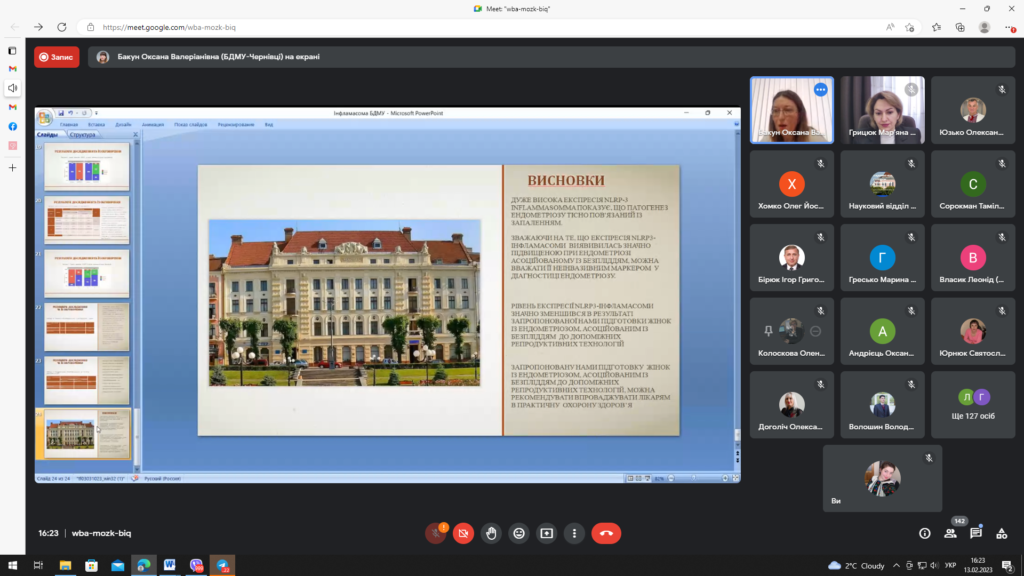This screenshot has height=576, width=1024.
Task: Leave the call with the red hang-up button
Action: (x=605, y=533)
